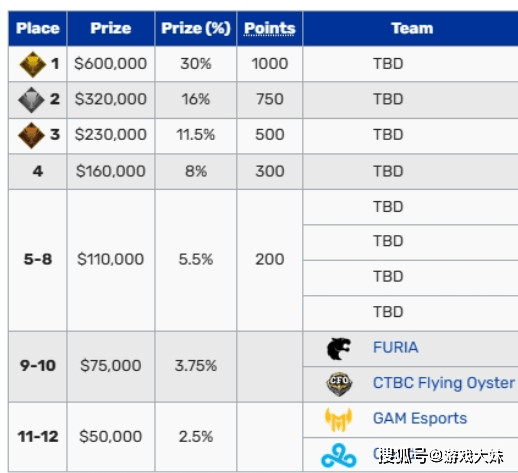Click the Team column header

[x=412, y=28]
